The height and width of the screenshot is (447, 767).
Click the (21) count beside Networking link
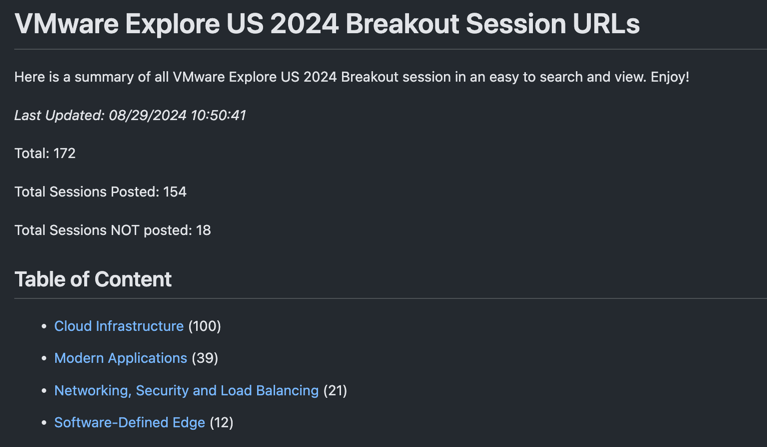[x=335, y=390]
